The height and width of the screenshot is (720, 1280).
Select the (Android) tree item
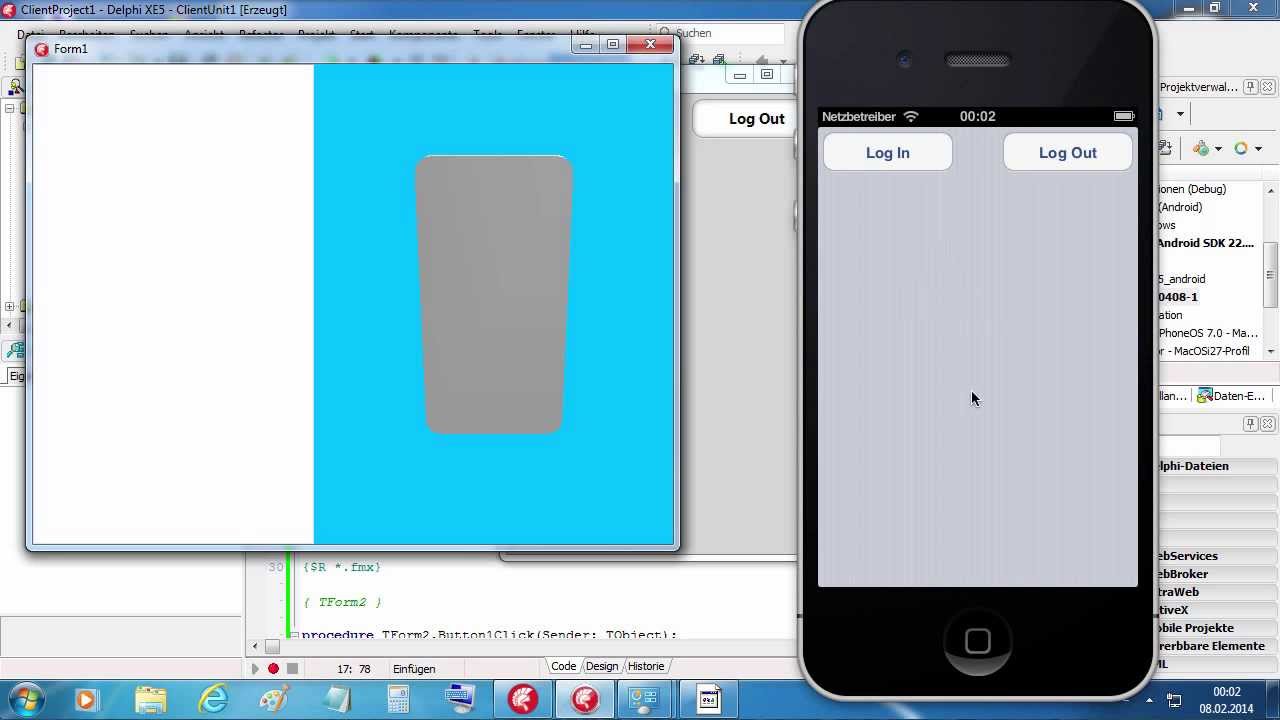pos(1180,207)
